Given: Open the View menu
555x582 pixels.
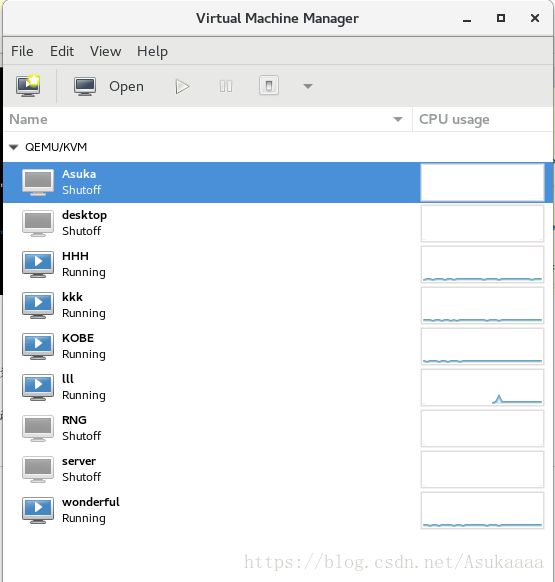Looking at the screenshot, I should [x=105, y=51].
